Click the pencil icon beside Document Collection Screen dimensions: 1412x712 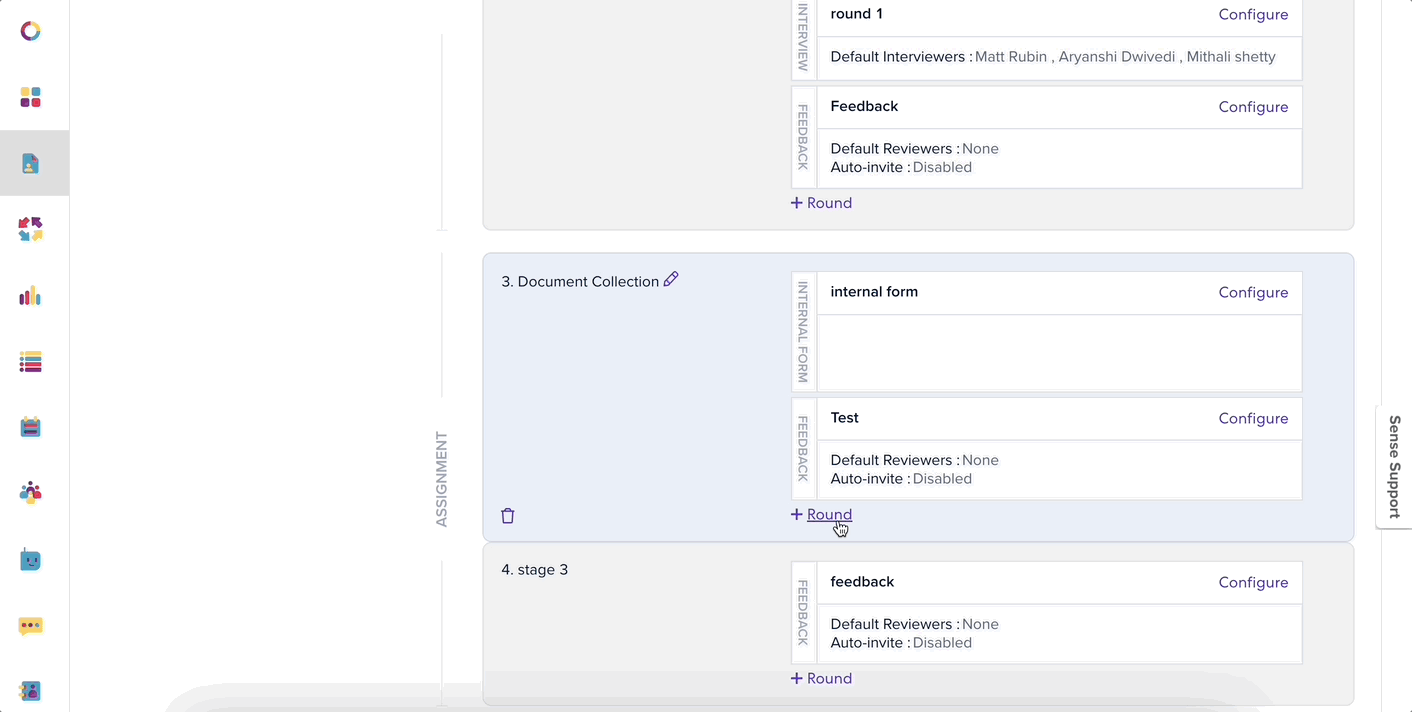[x=670, y=279]
